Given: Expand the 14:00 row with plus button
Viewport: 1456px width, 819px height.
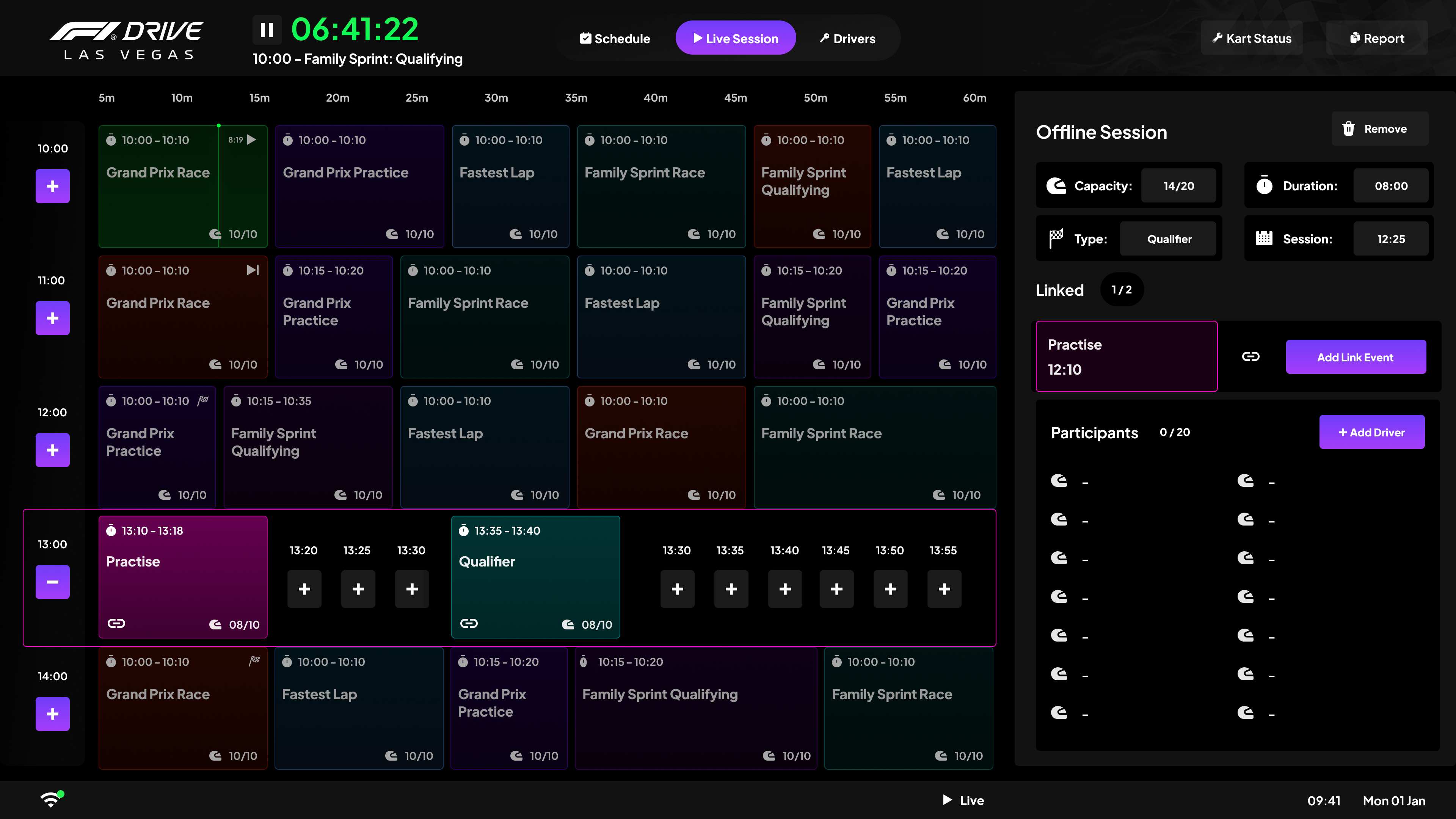Looking at the screenshot, I should pos(53,714).
